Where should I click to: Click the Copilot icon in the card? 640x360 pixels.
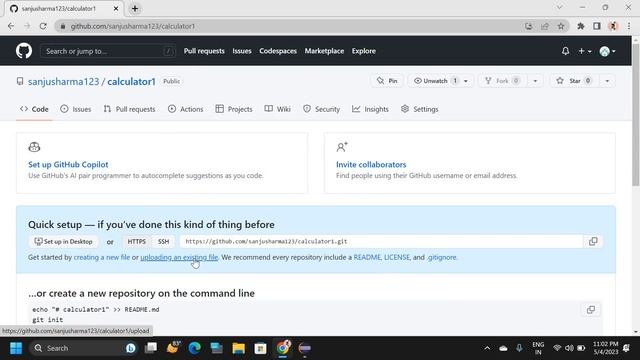coord(34,147)
